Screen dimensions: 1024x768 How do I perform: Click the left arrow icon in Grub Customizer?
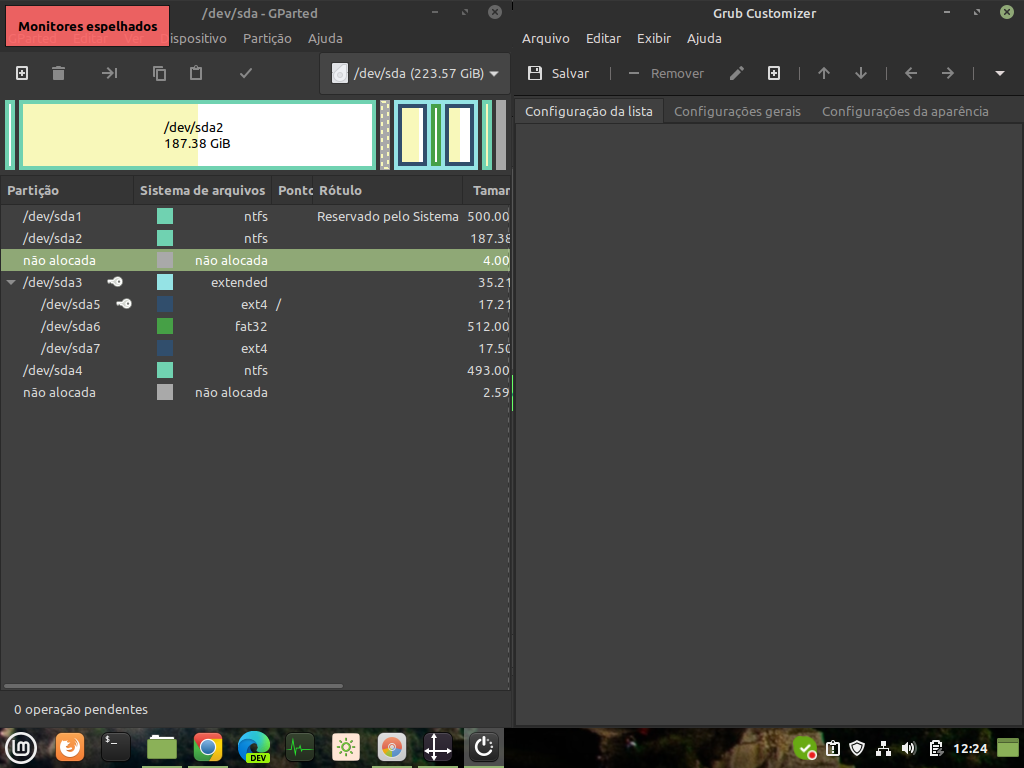point(911,73)
